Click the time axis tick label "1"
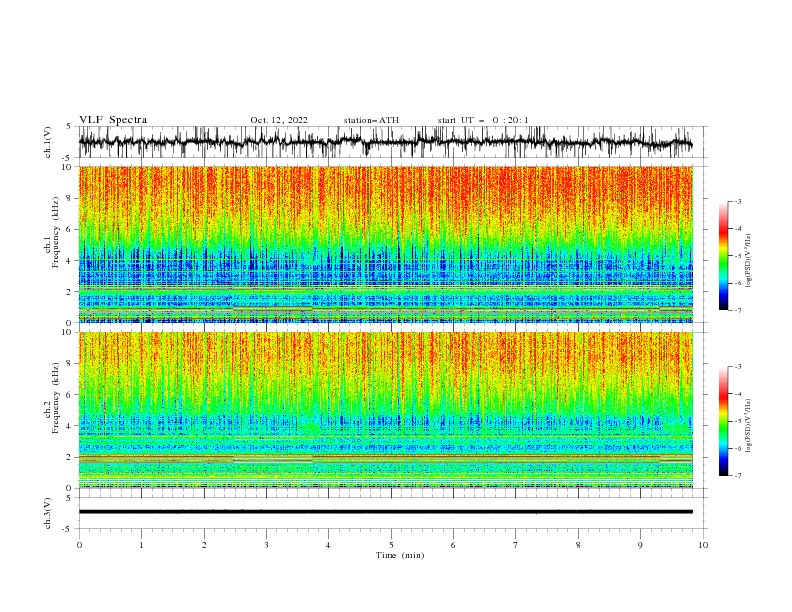Screen dimensions: 792x612 [x=141, y=545]
